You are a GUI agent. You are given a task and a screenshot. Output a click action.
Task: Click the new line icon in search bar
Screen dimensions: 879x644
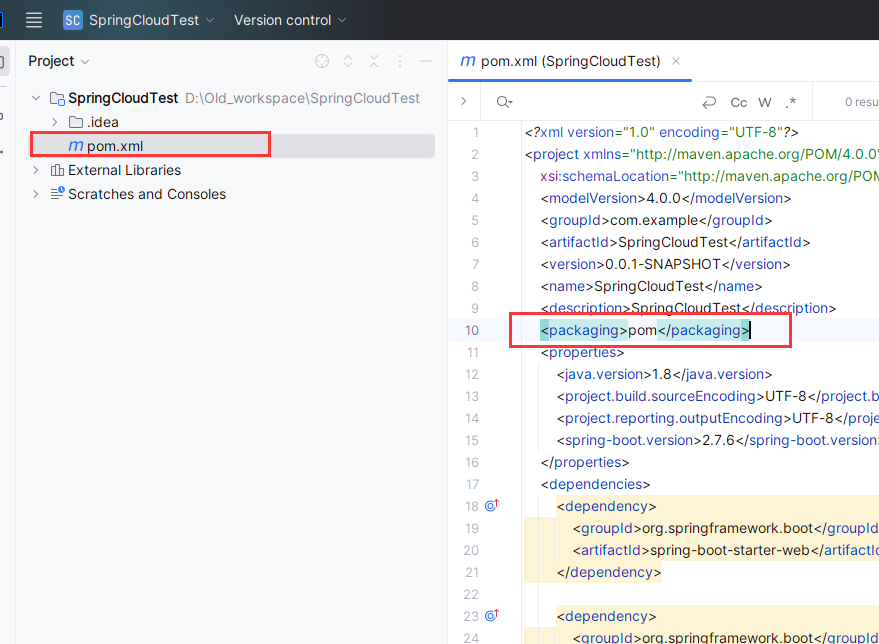tap(710, 102)
